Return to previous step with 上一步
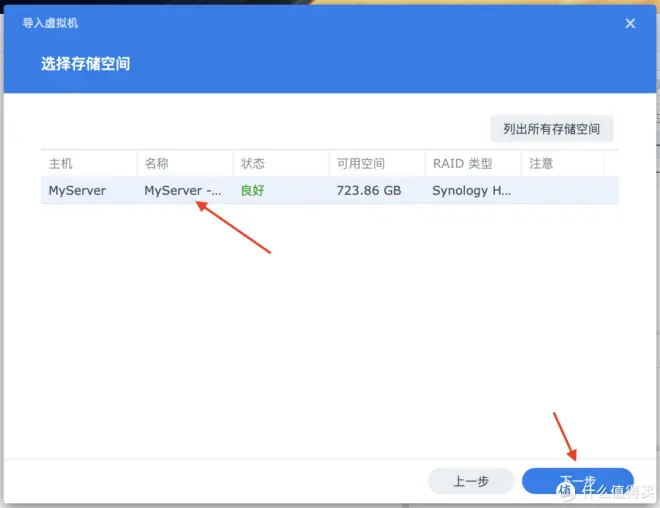The height and width of the screenshot is (508, 660). point(471,481)
